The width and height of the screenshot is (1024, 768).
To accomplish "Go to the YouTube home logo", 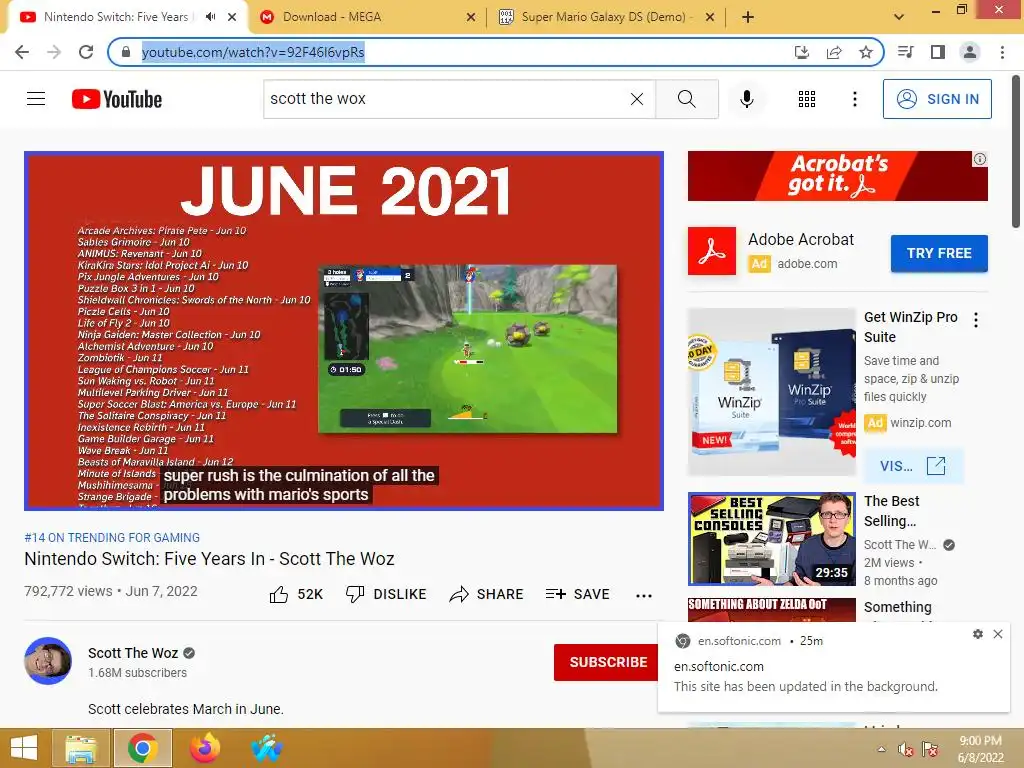I will coord(117,99).
